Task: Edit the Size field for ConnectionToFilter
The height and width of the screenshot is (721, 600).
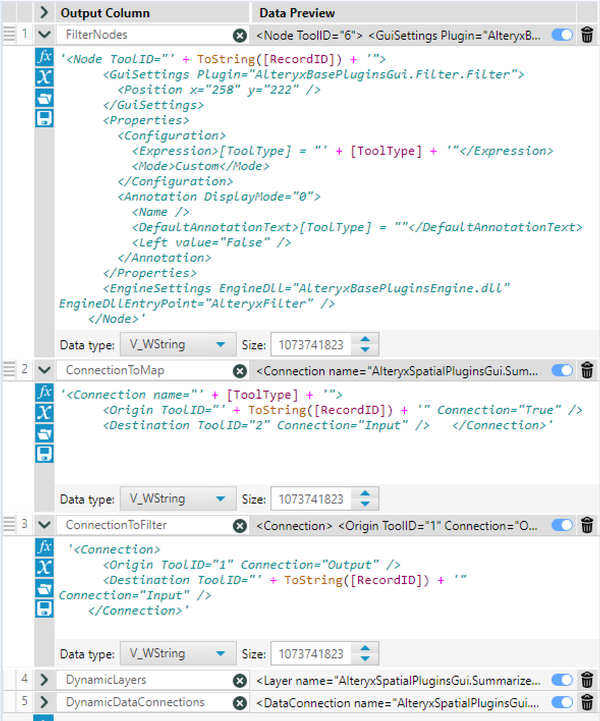Action: [311, 653]
